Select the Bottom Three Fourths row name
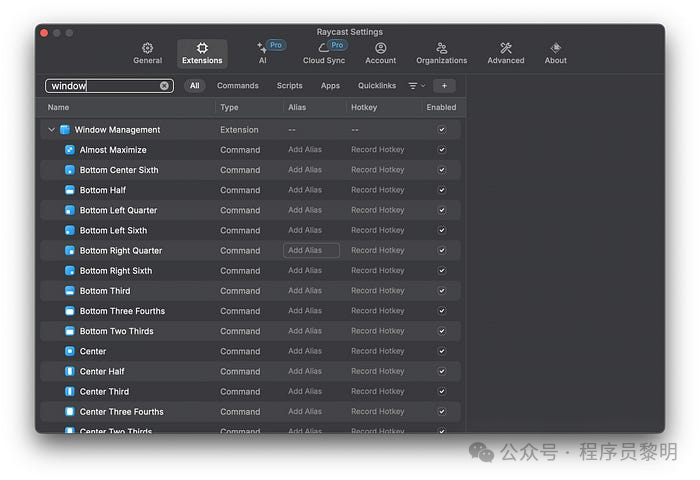 122,311
